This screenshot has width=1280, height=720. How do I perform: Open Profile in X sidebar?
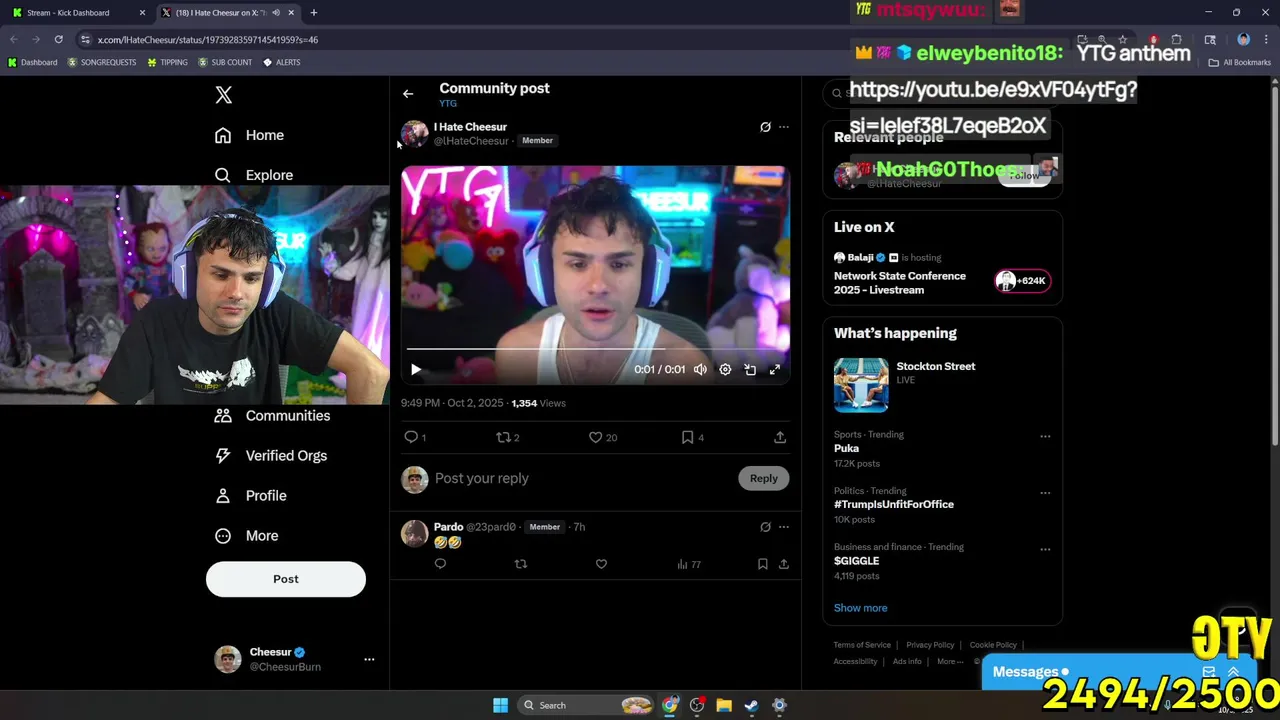click(251, 496)
